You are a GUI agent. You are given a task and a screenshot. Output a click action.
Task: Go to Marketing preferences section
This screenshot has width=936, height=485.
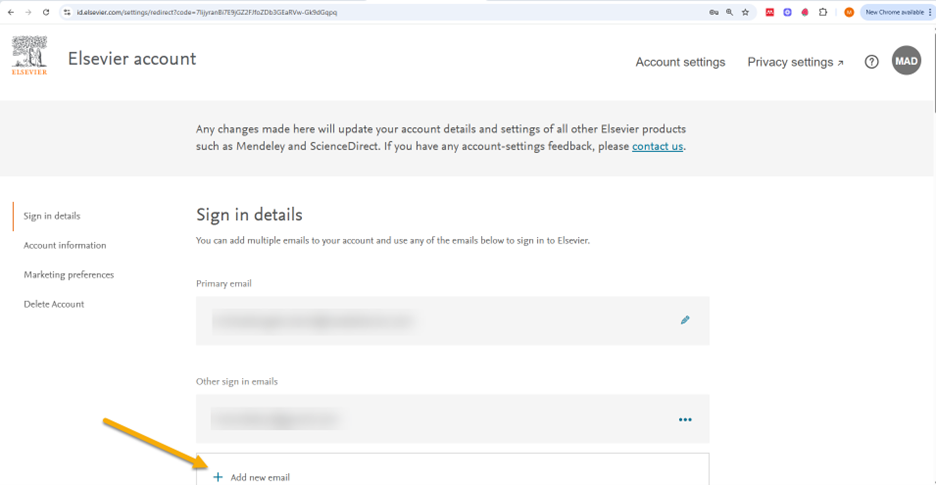(69, 275)
